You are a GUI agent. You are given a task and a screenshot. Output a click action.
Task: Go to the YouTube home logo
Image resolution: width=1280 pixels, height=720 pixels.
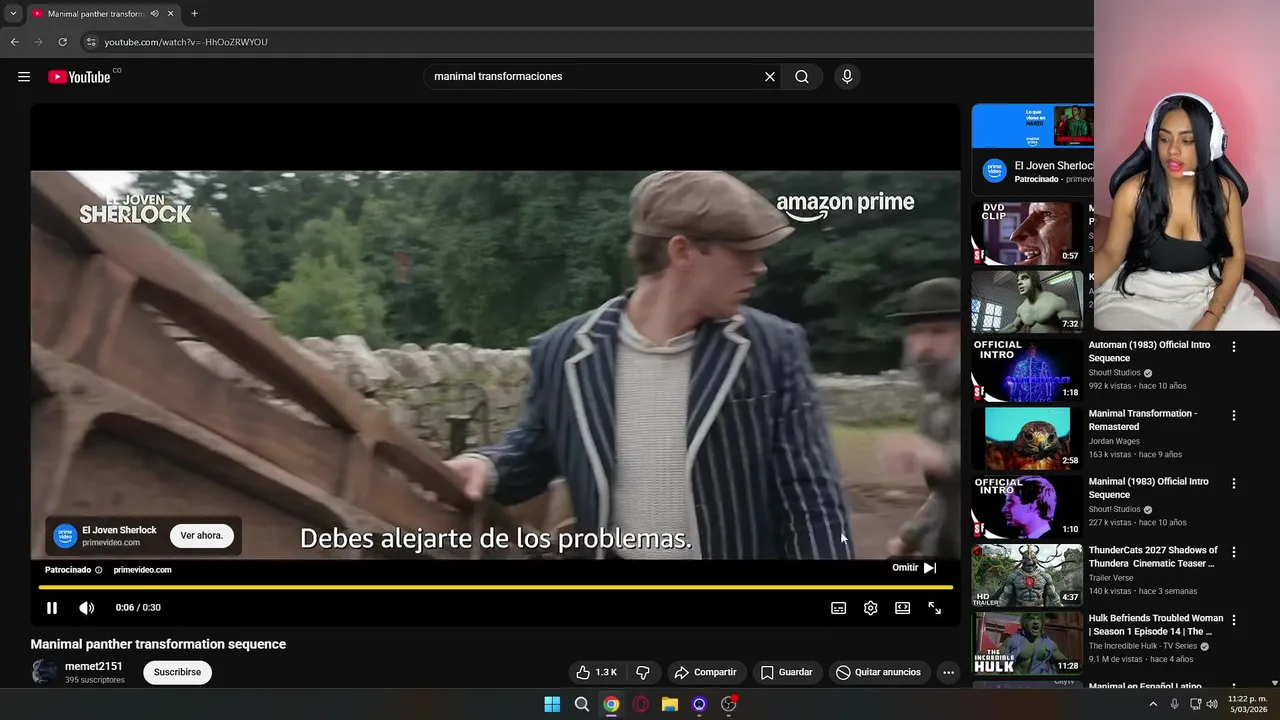coord(79,77)
